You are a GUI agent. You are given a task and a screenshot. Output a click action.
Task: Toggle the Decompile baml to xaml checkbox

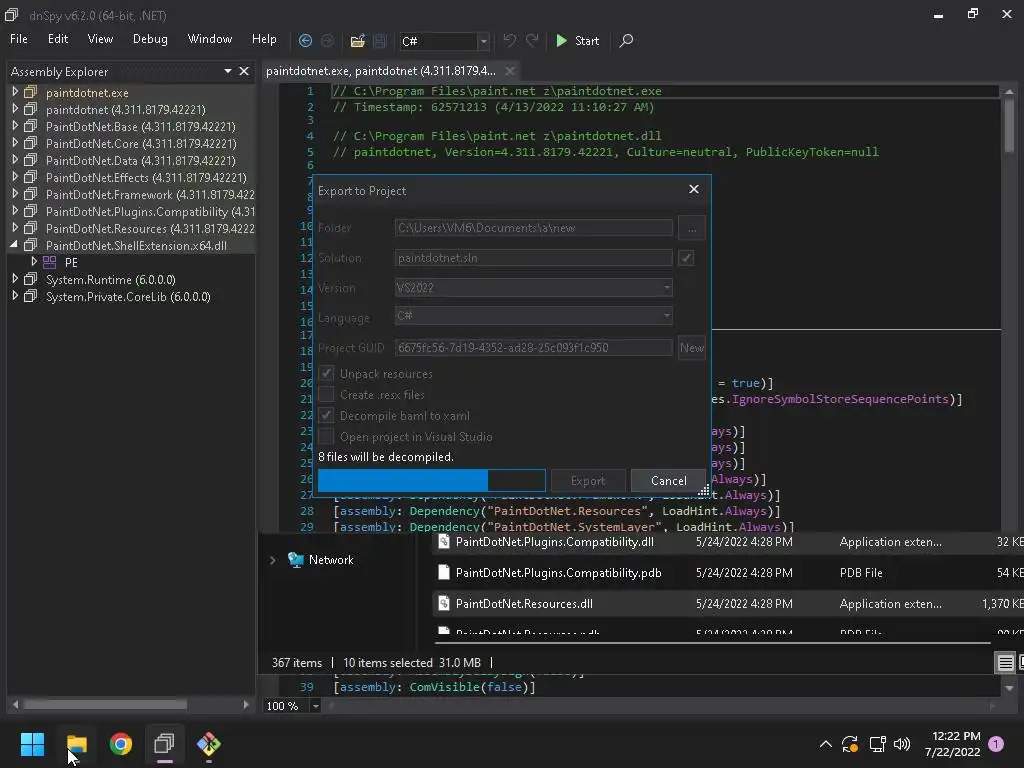pos(326,415)
